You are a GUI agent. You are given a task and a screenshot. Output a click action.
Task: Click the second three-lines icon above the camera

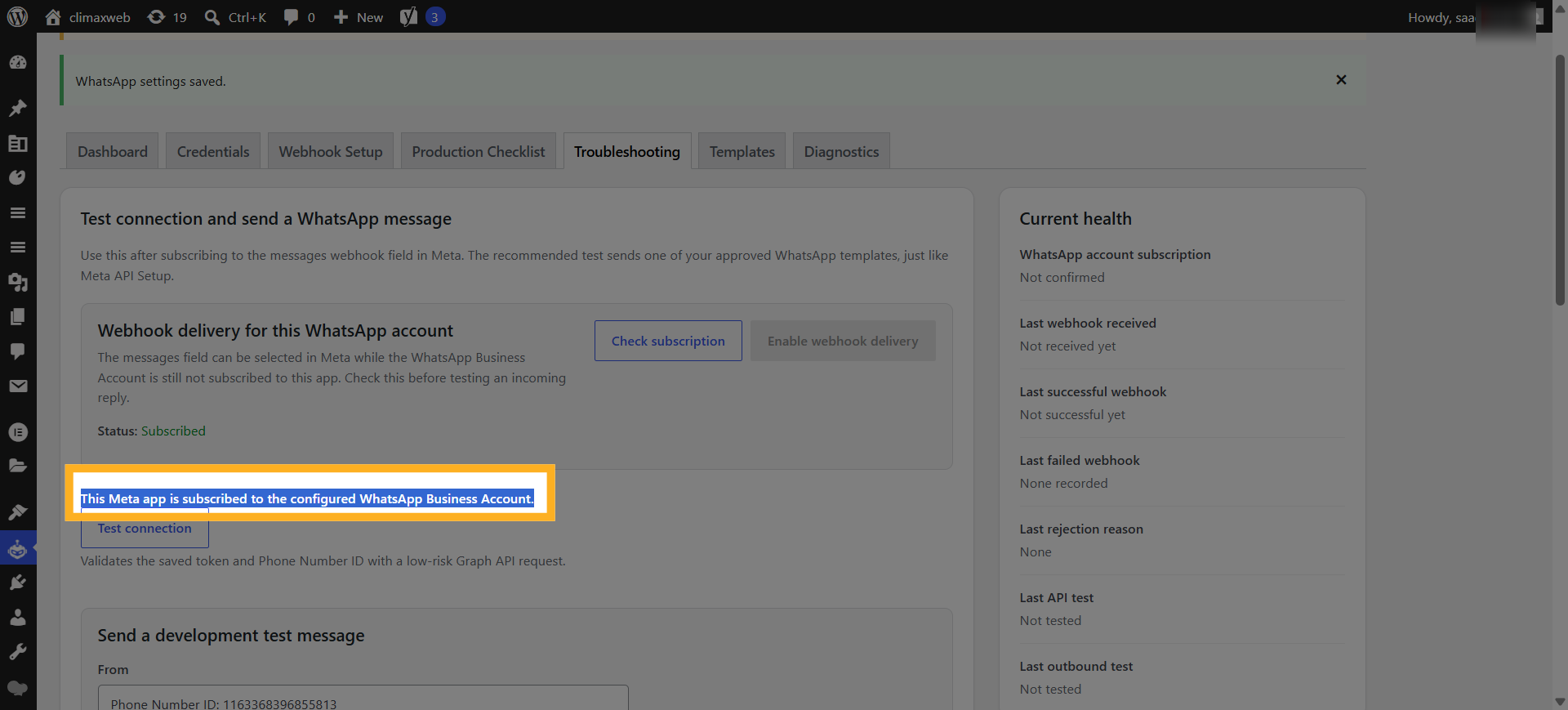(17, 247)
